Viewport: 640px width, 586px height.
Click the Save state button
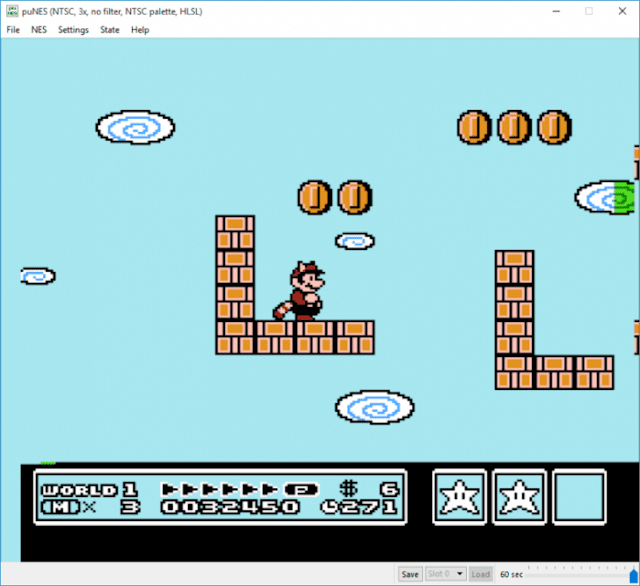point(410,574)
